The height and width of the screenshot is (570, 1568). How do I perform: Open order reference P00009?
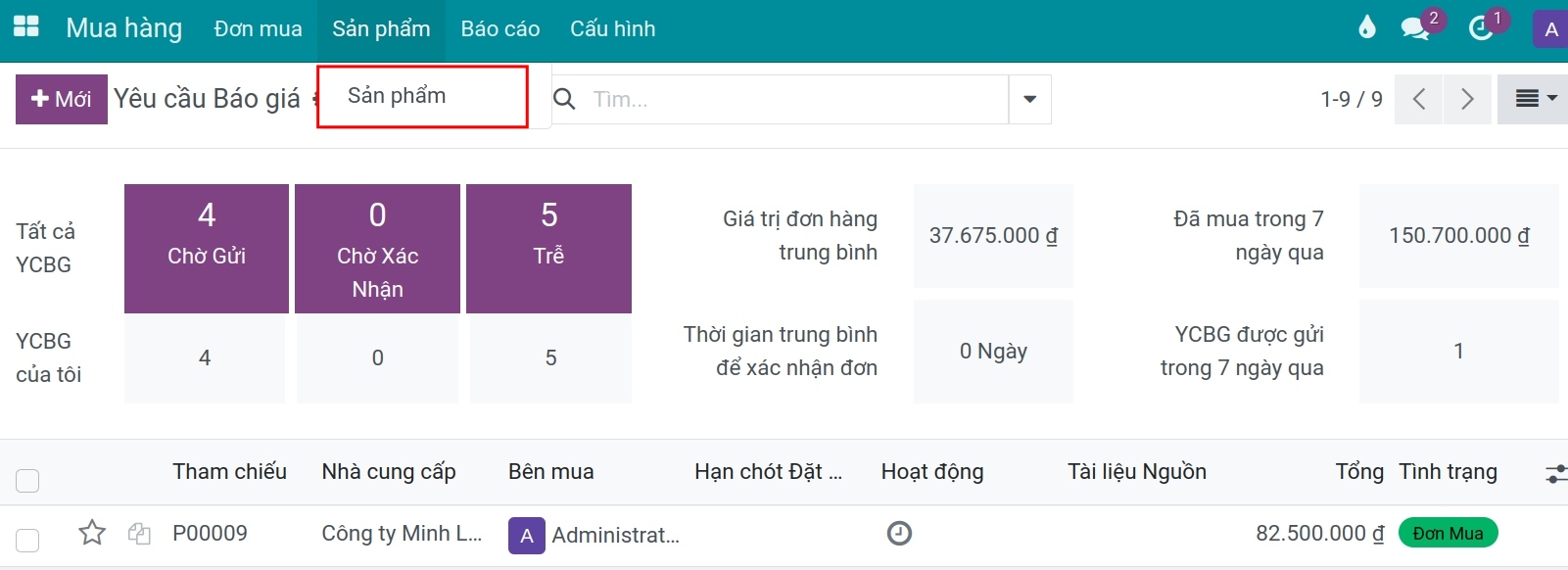pyautogui.click(x=211, y=534)
